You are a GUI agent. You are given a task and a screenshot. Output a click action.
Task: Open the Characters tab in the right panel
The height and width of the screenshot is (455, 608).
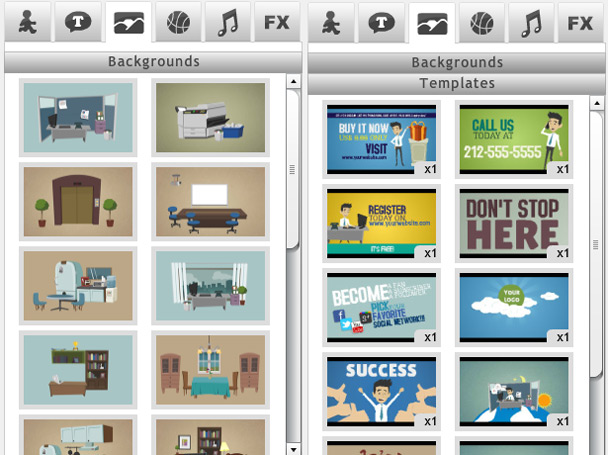click(x=332, y=22)
